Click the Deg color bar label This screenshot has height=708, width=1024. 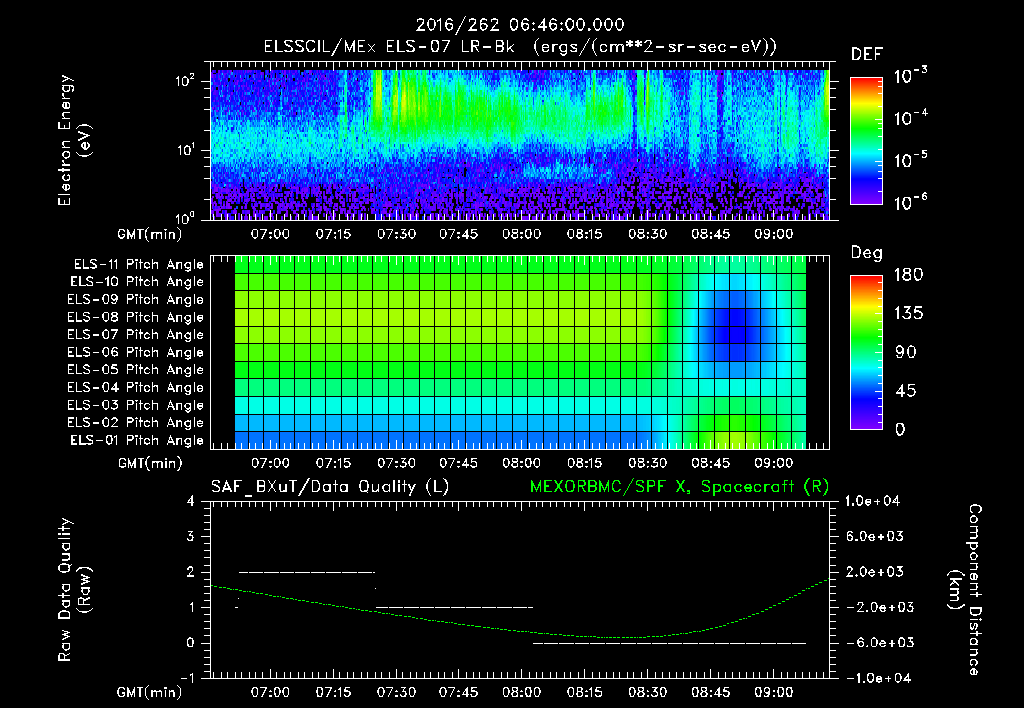[867, 253]
